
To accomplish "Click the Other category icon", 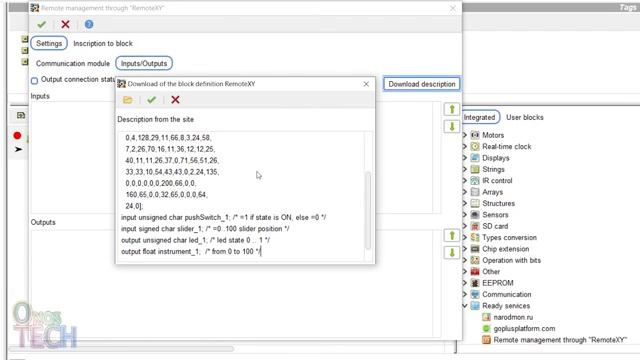I will [x=475, y=271].
